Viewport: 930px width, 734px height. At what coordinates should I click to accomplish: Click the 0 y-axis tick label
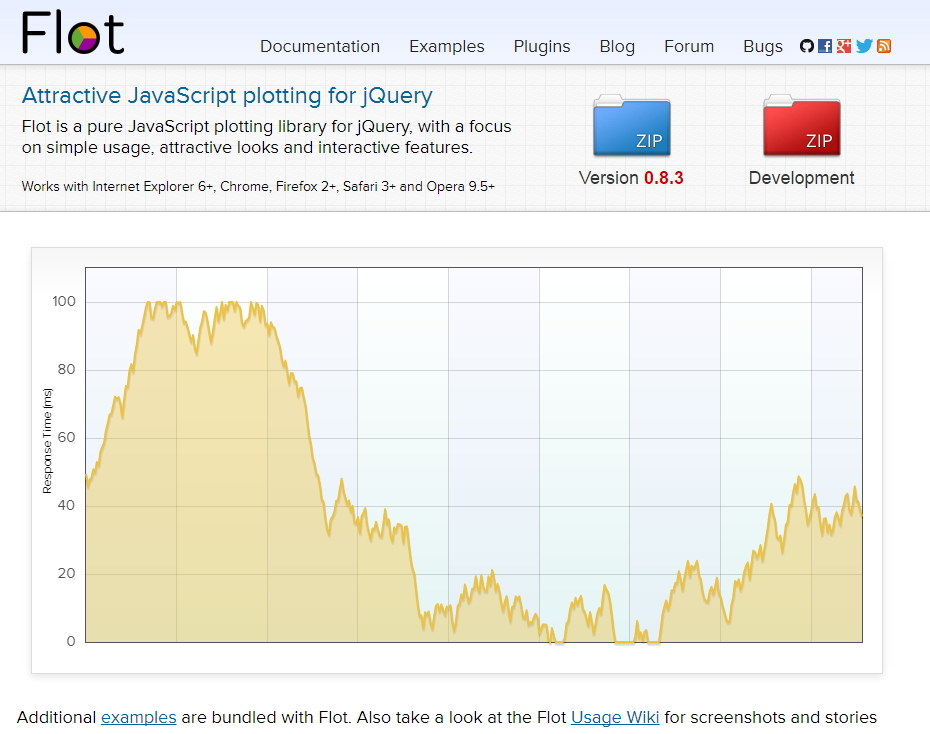tap(71, 641)
